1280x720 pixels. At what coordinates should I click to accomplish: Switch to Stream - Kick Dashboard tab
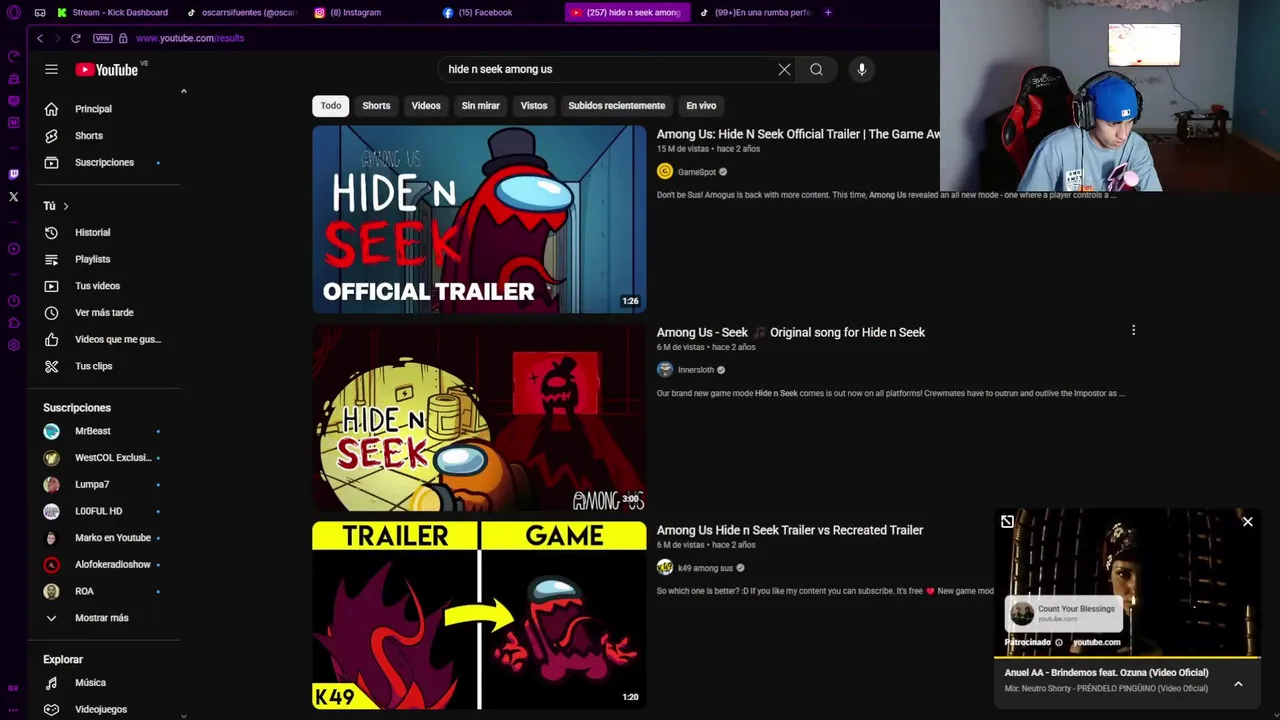coord(113,12)
